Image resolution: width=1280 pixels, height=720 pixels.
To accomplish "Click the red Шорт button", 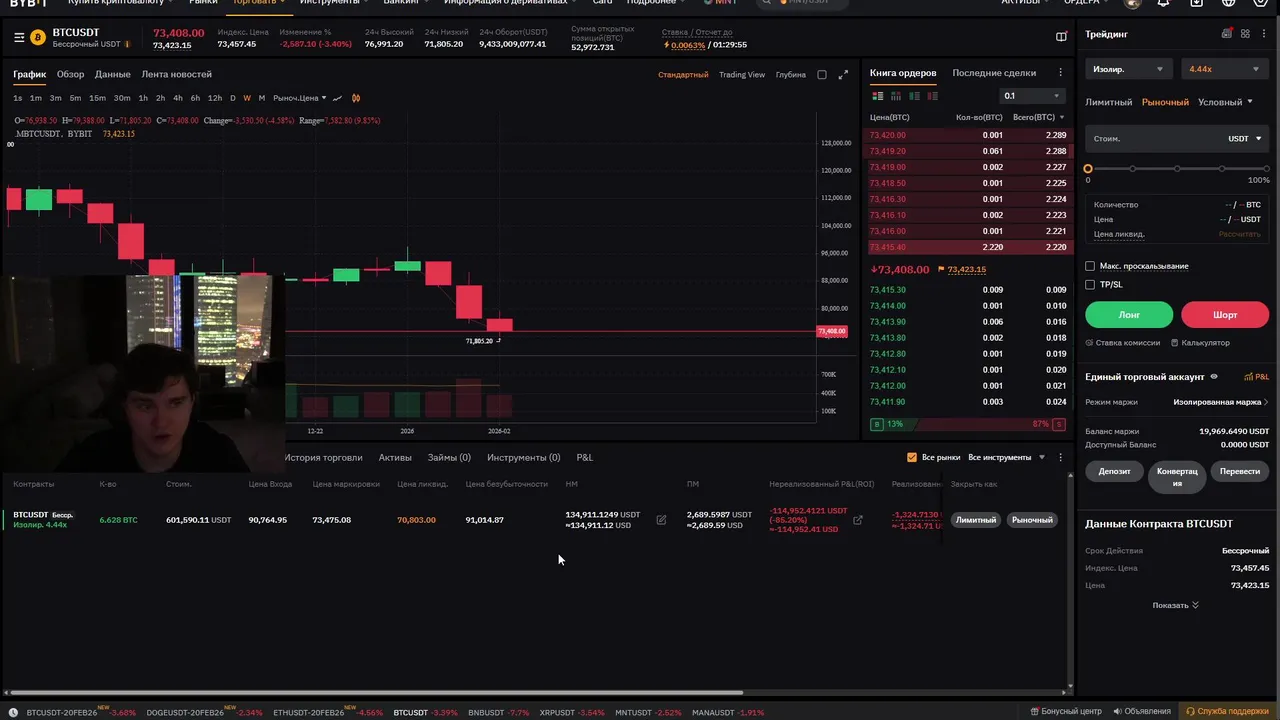I will click(1225, 314).
